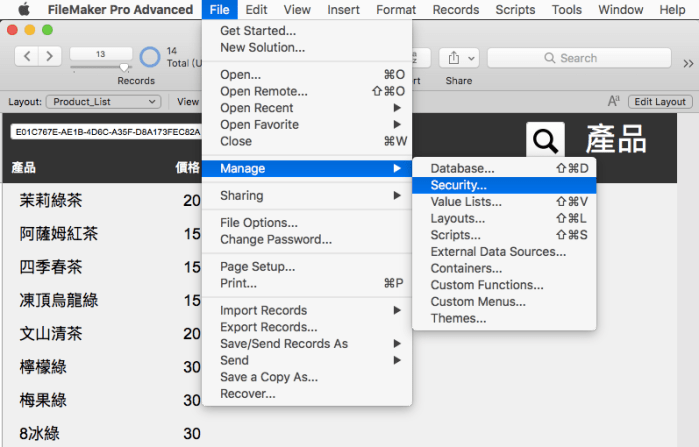Click the record navigation slider

[100, 68]
